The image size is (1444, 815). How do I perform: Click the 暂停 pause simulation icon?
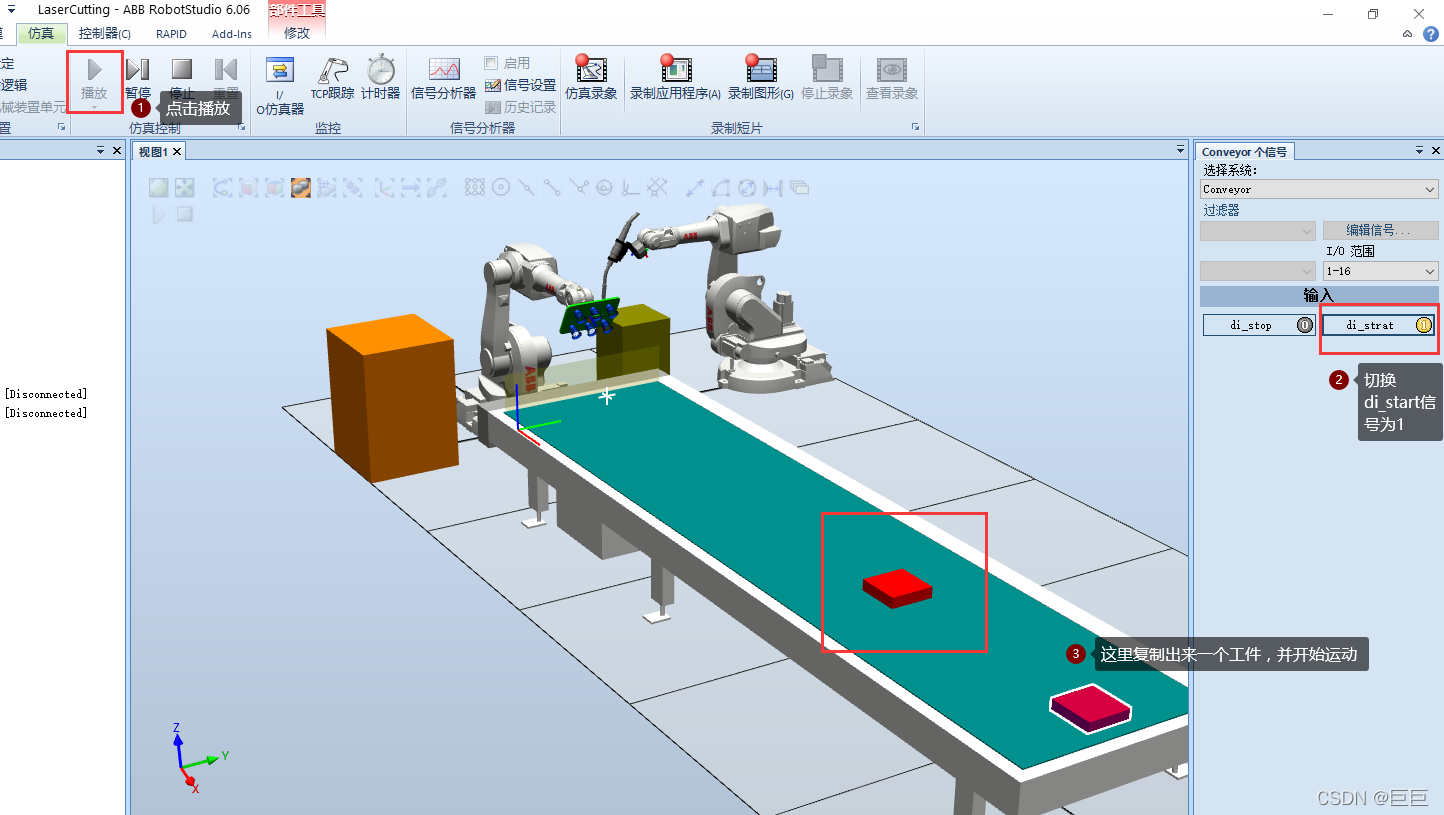click(138, 70)
